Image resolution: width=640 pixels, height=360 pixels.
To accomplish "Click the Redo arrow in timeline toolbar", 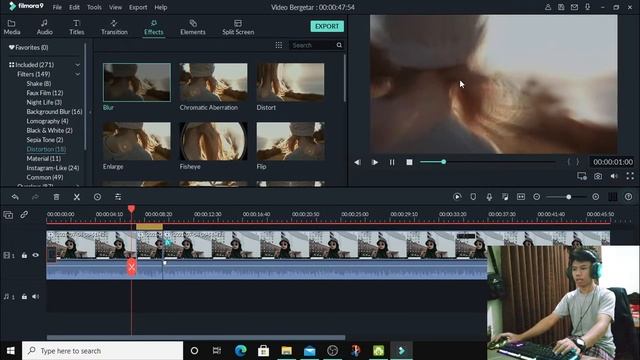I will tap(36, 197).
